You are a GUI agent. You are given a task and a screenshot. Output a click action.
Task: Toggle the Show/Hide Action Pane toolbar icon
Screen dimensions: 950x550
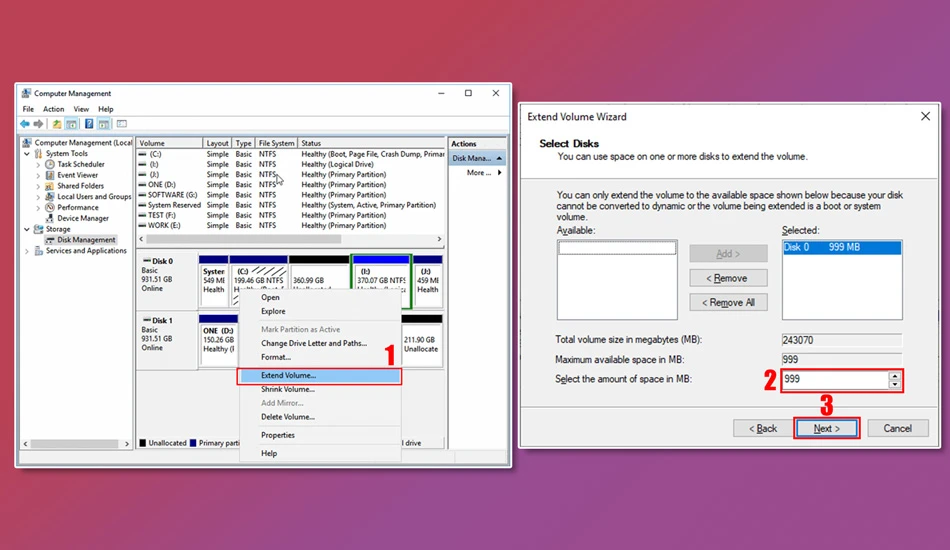click(x=104, y=124)
